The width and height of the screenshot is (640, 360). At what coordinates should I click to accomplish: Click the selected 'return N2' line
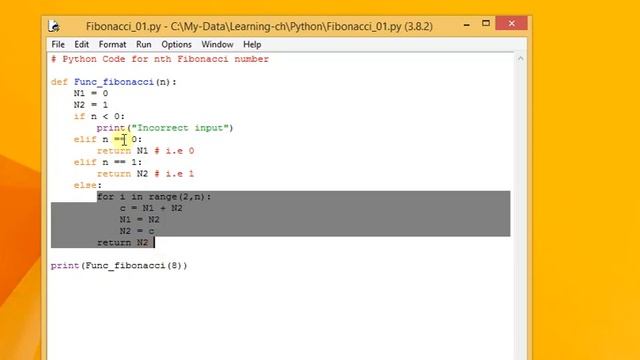[122, 243]
